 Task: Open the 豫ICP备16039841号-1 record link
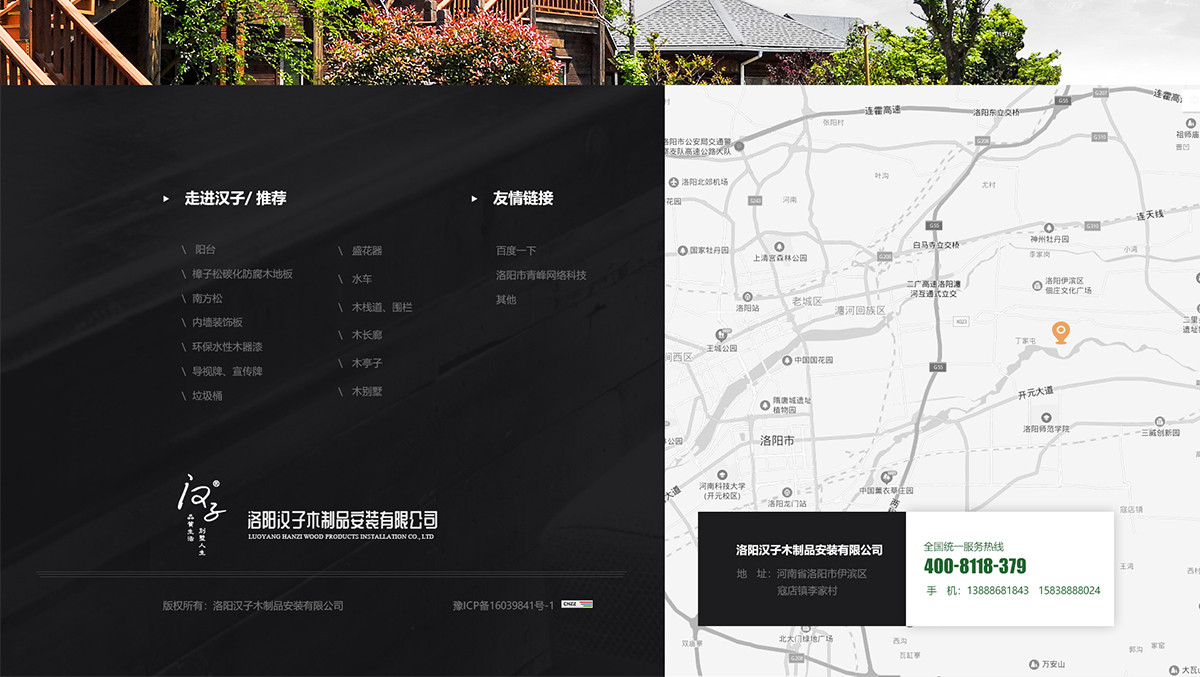(x=503, y=605)
